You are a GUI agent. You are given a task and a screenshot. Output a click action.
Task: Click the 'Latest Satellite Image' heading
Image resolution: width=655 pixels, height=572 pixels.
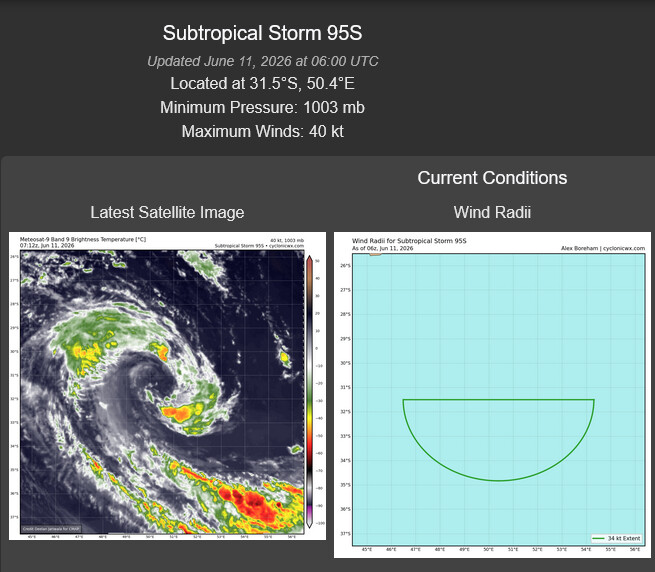pyautogui.click(x=167, y=212)
